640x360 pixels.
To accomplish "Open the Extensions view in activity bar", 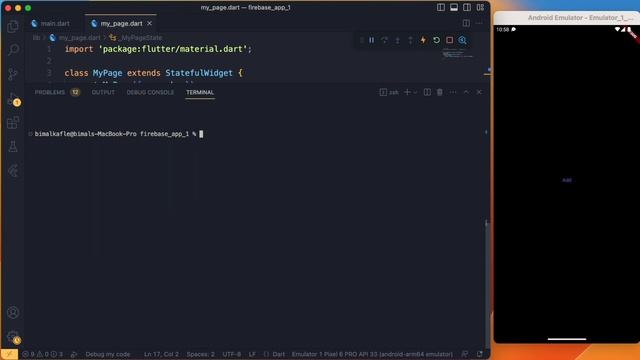I will (13, 122).
